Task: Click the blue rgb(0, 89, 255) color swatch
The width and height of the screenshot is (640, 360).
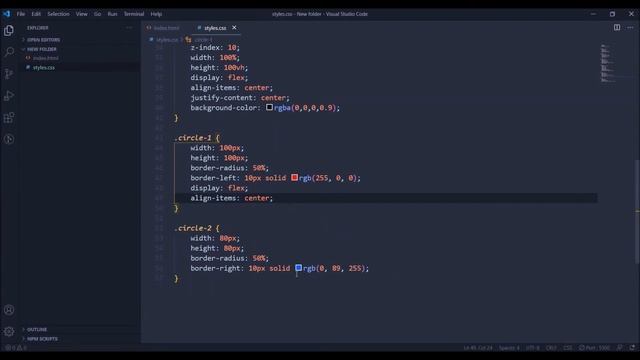Action: pos(298,268)
